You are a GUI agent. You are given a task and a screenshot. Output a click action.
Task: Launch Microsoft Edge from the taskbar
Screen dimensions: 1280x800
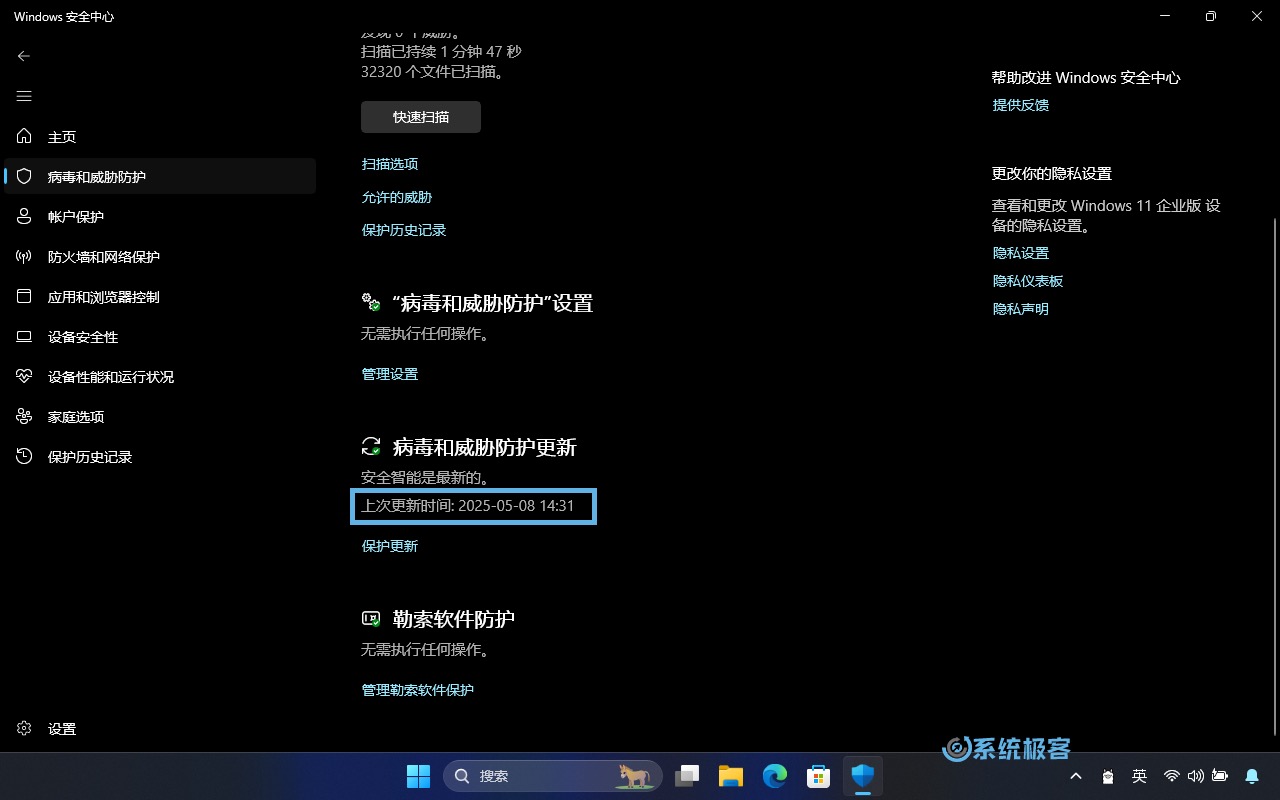pyautogui.click(x=775, y=776)
